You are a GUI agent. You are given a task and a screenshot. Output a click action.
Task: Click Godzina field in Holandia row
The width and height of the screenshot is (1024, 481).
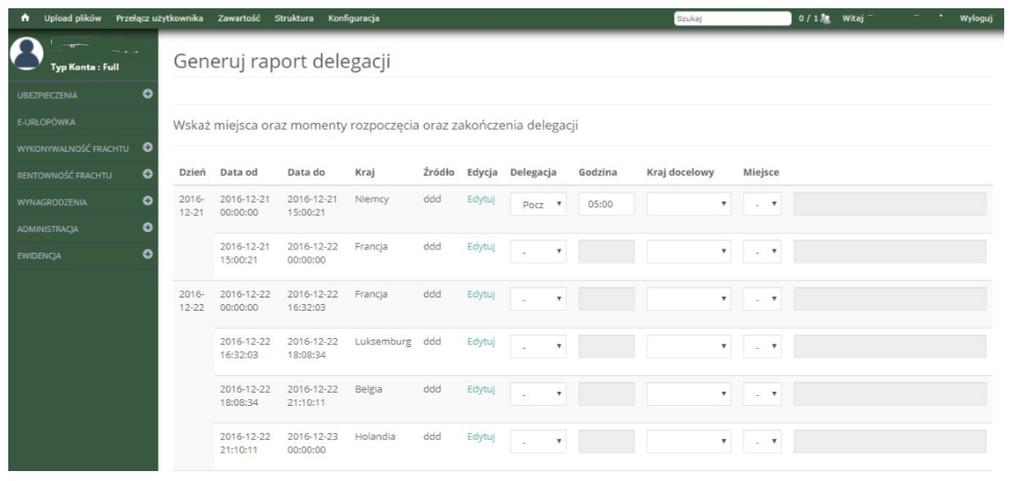607,442
